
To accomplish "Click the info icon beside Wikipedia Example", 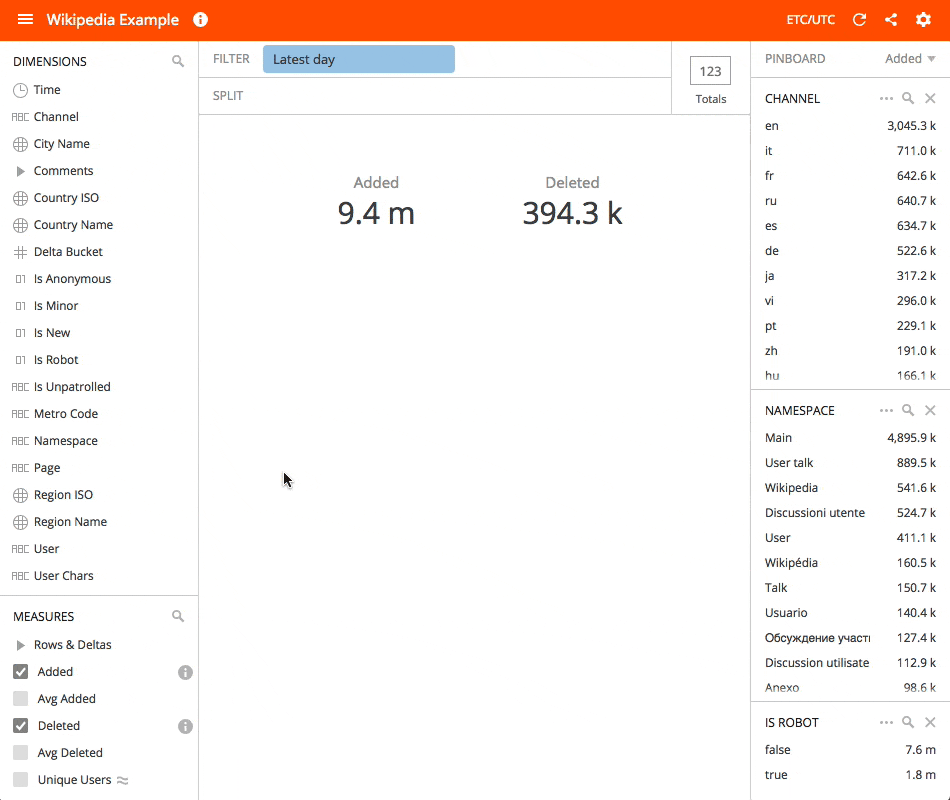I will (200, 20).
